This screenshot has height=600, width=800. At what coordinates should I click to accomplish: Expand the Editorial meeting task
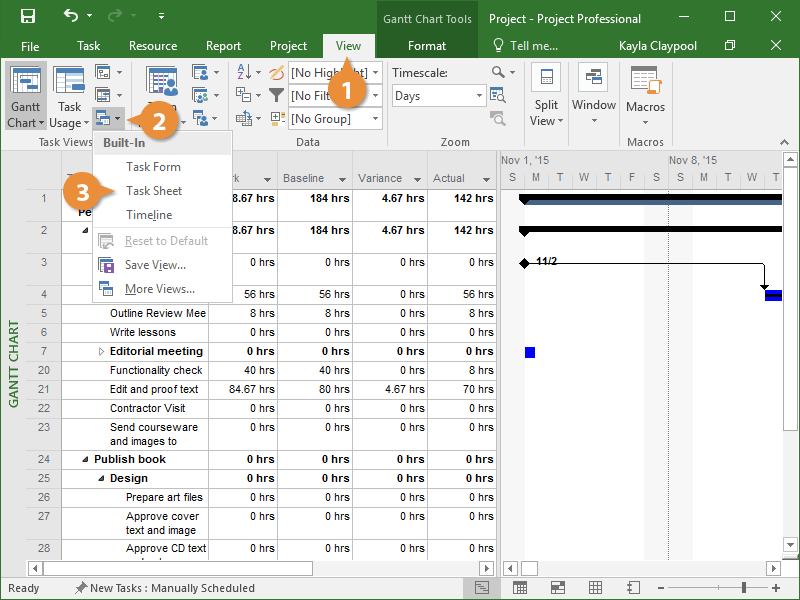pos(101,352)
